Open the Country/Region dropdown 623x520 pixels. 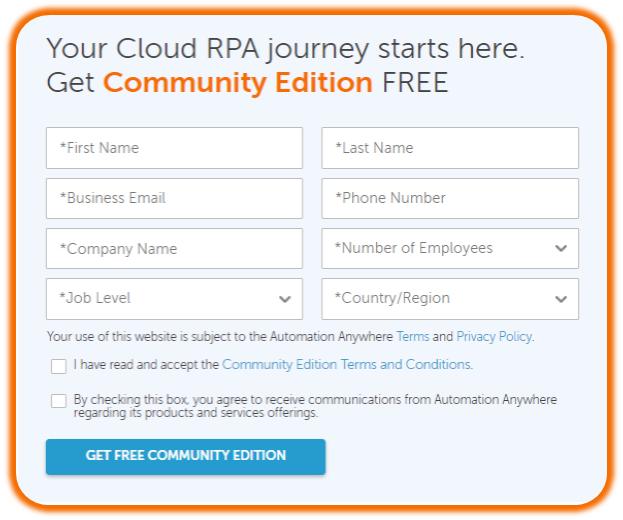tap(450, 299)
